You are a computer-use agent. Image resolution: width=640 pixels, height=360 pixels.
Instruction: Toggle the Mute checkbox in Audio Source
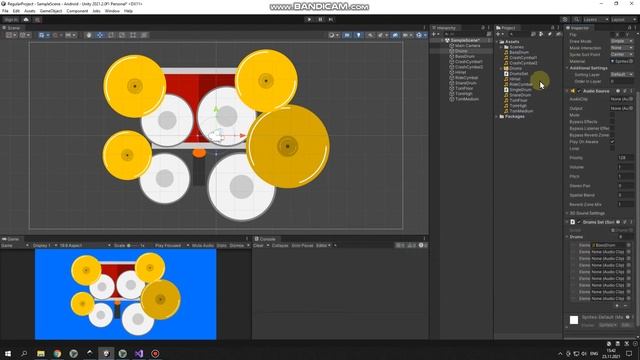pyautogui.click(x=612, y=115)
